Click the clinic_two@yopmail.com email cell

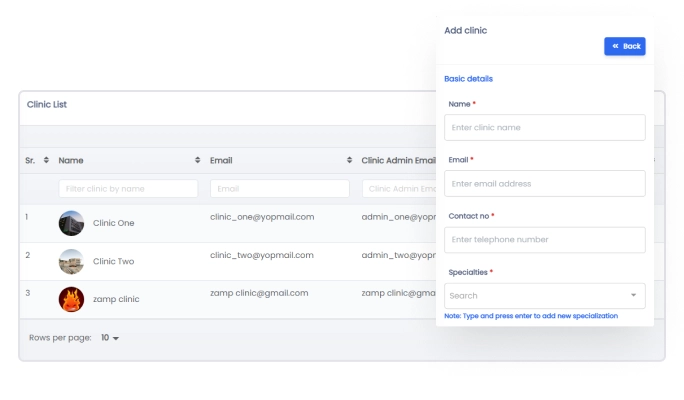(262, 255)
